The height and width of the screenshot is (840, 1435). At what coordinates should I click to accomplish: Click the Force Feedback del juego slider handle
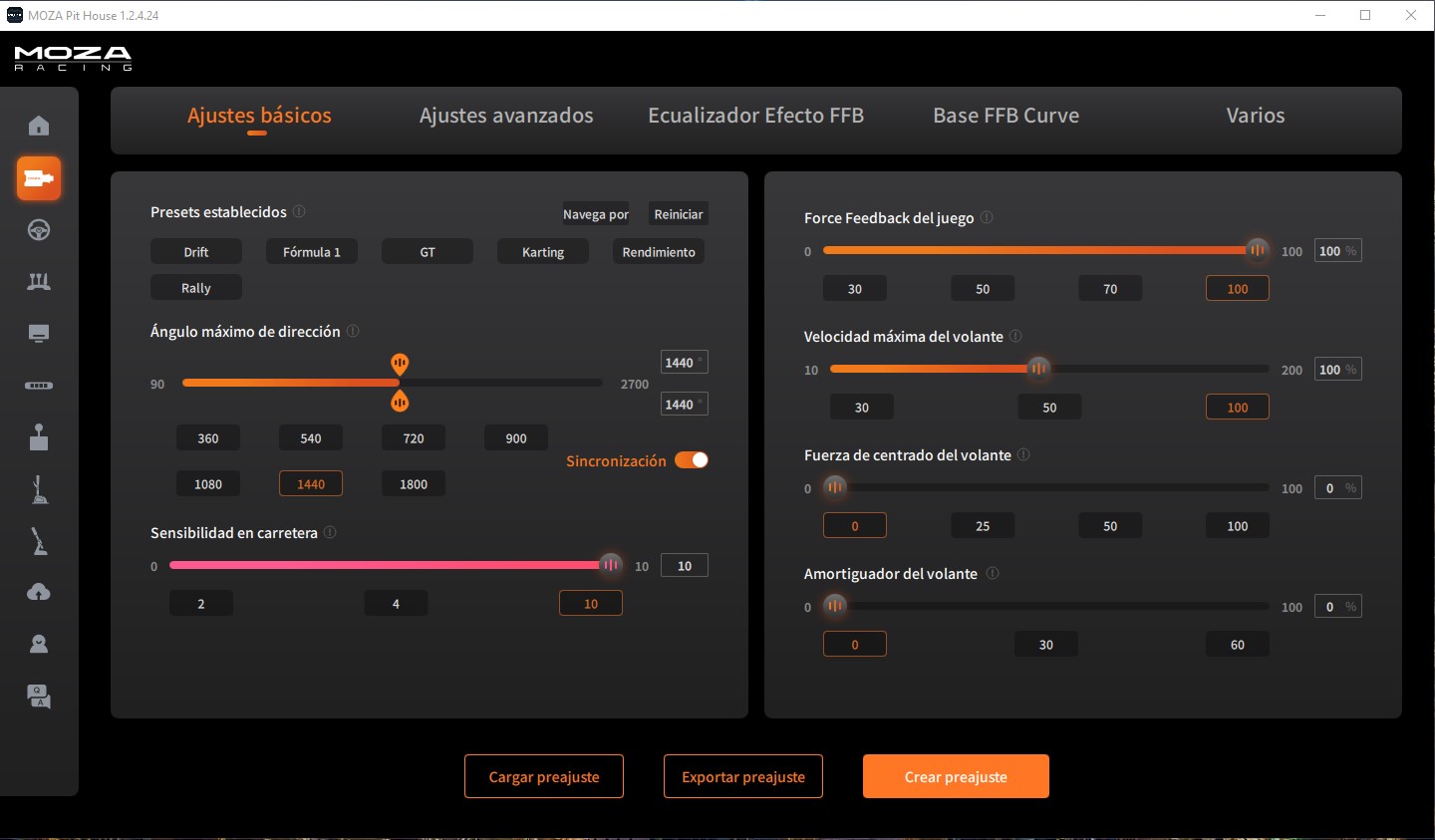[x=1258, y=250]
